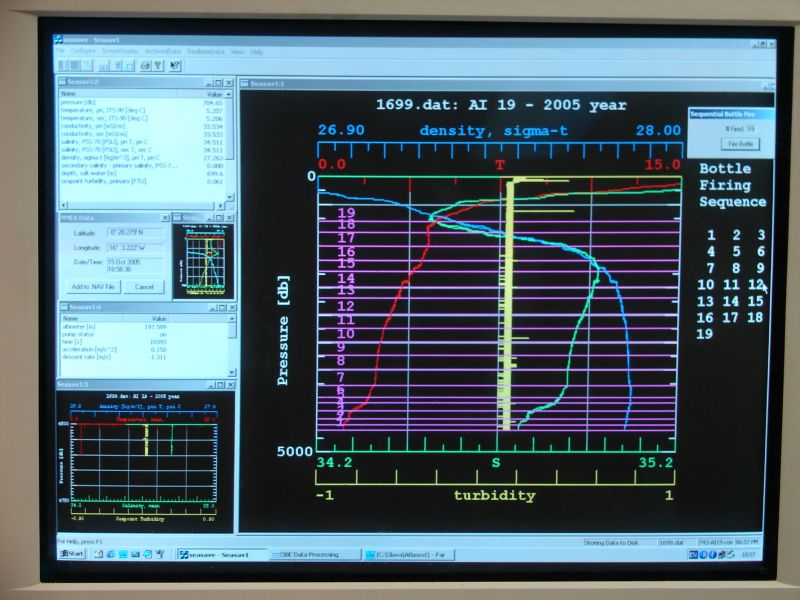The image size is (800, 600).
Task: Open the RealtimeData menu
Action: click(205, 51)
